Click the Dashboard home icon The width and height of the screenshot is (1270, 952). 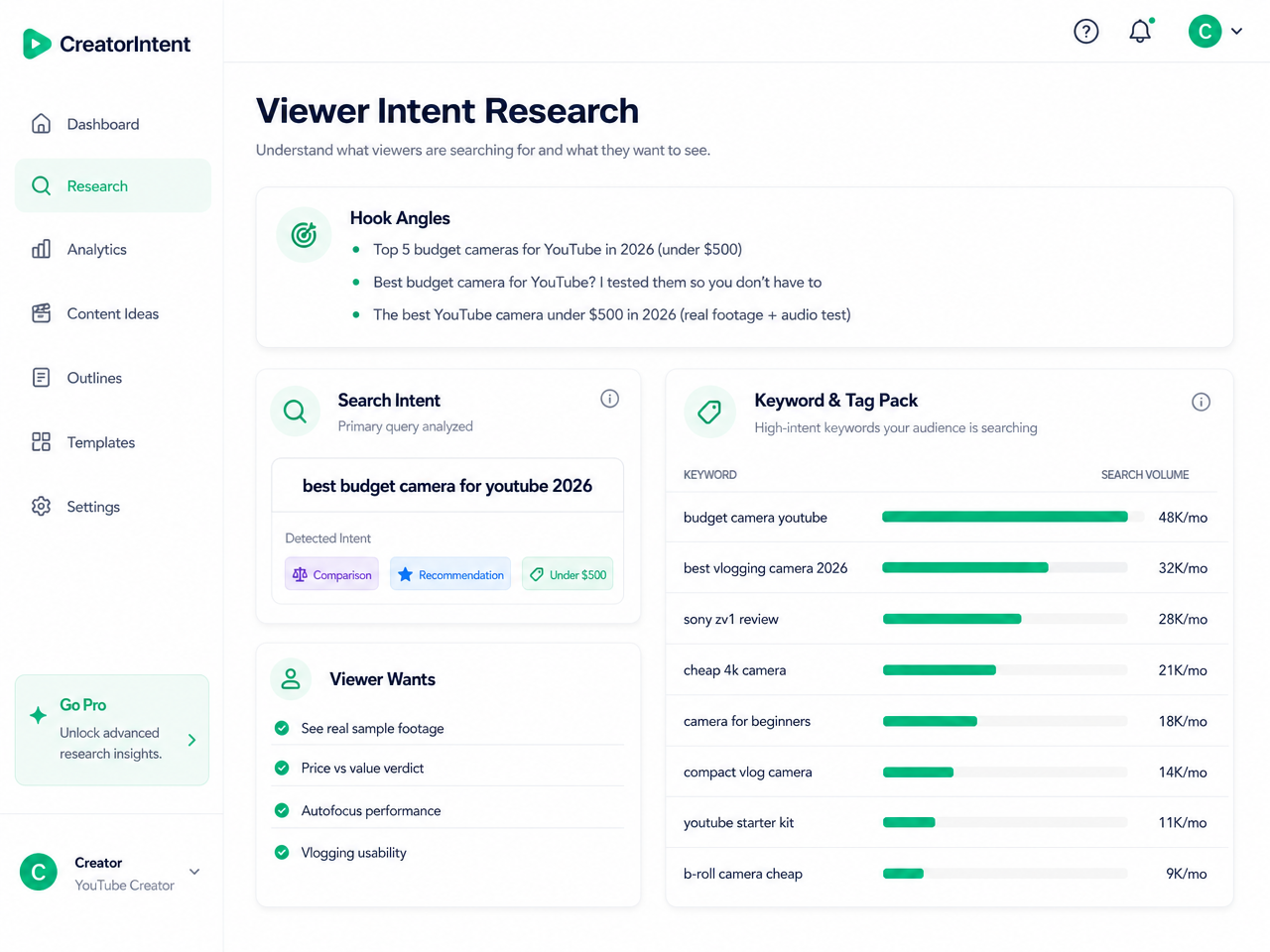click(x=41, y=124)
